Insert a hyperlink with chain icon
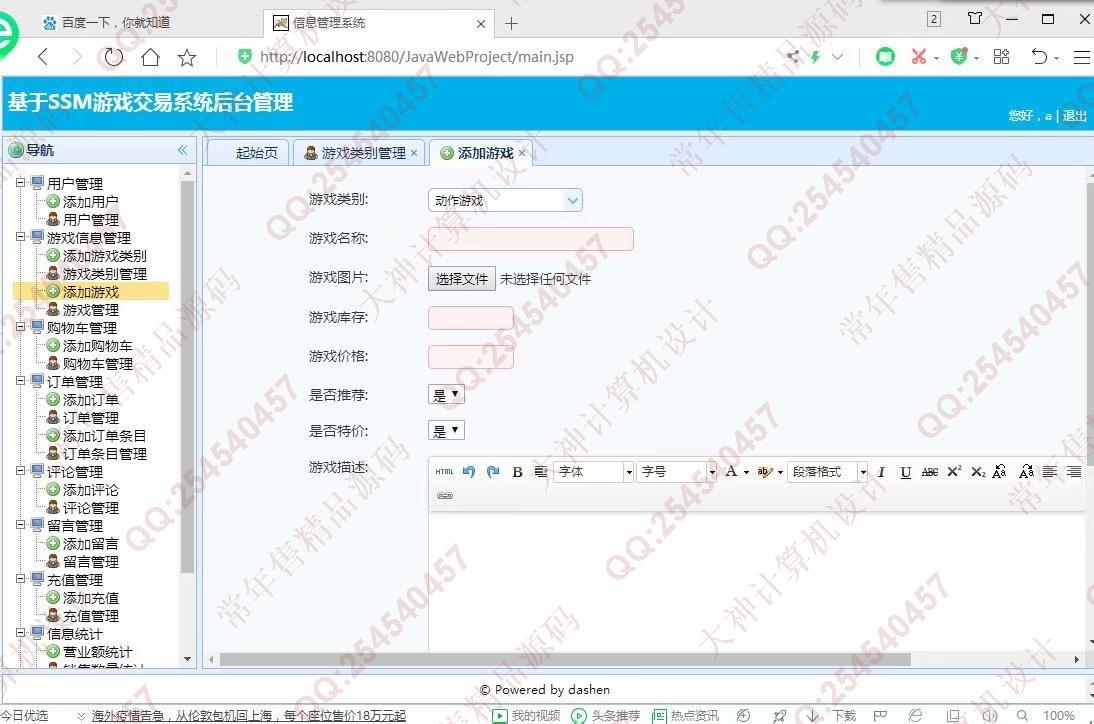This screenshot has height=724, width=1094. click(444, 496)
